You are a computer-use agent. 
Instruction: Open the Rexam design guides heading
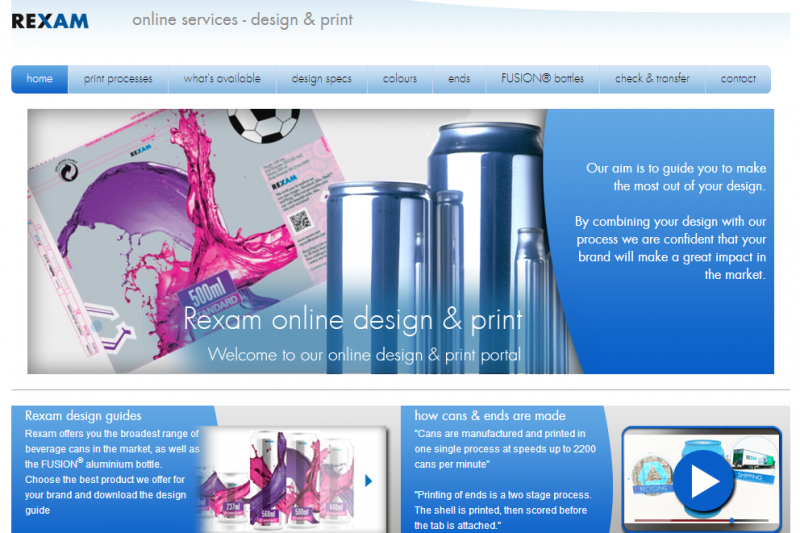click(x=83, y=416)
